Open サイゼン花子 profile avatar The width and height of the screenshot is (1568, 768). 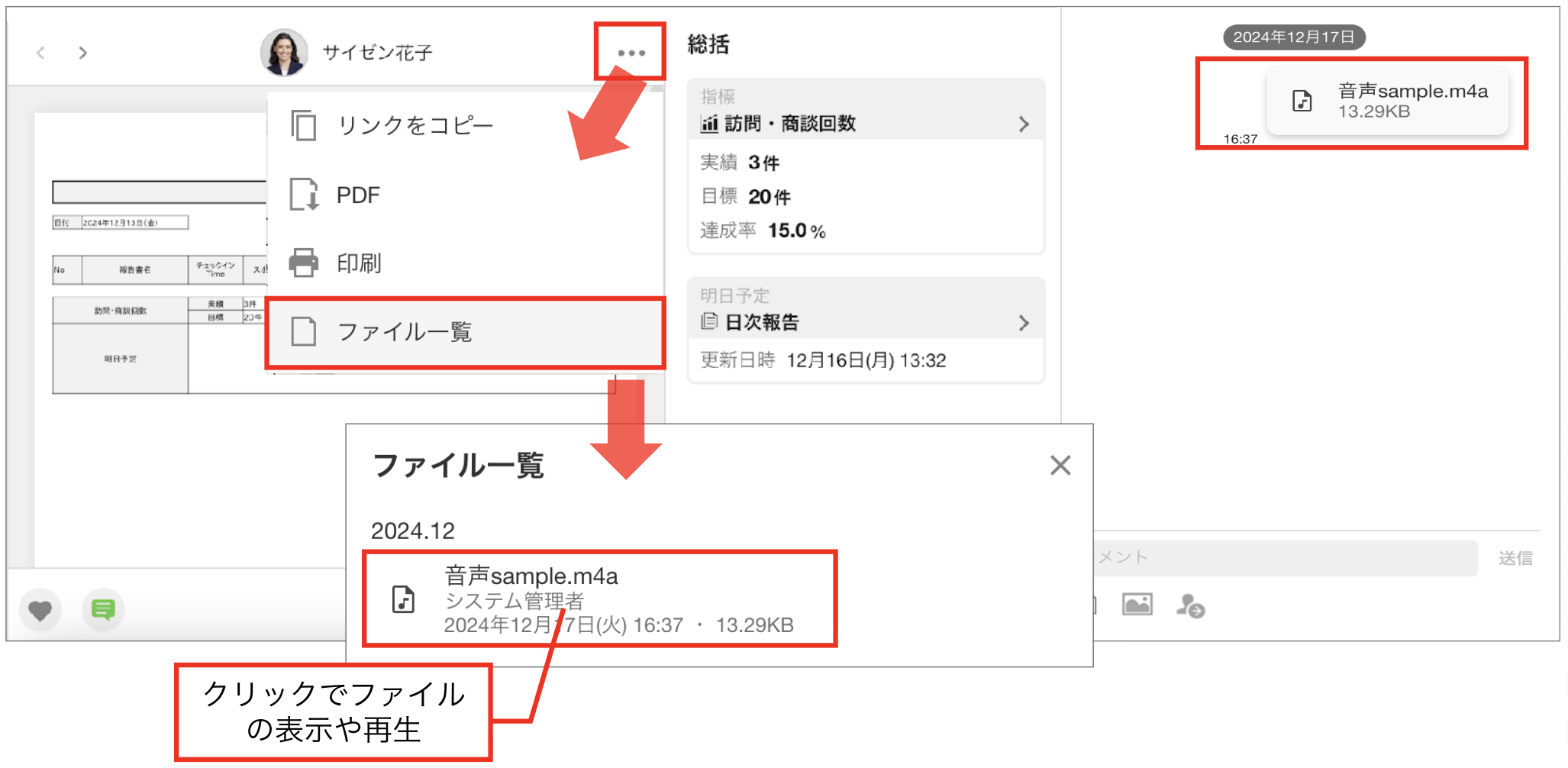pos(284,53)
